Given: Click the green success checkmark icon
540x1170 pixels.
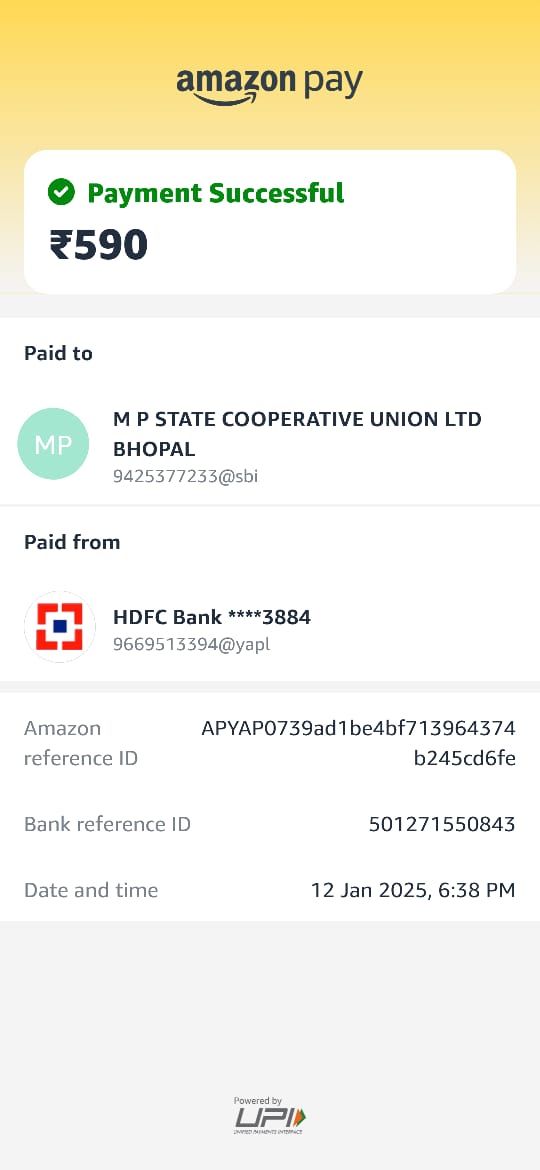Looking at the screenshot, I should point(61,193).
